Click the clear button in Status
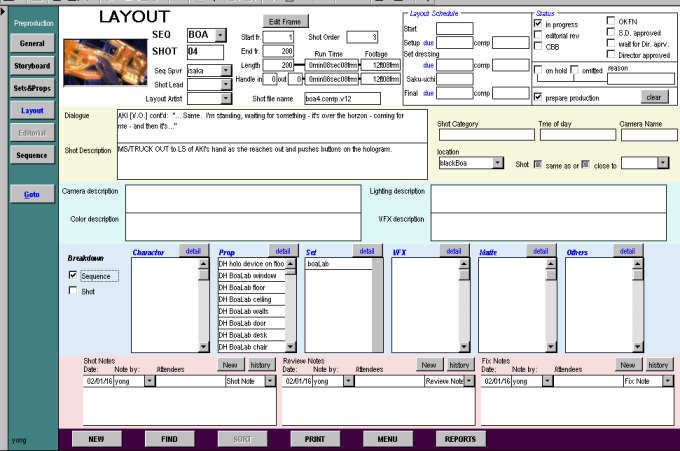This screenshot has height=451, width=680. click(x=652, y=97)
